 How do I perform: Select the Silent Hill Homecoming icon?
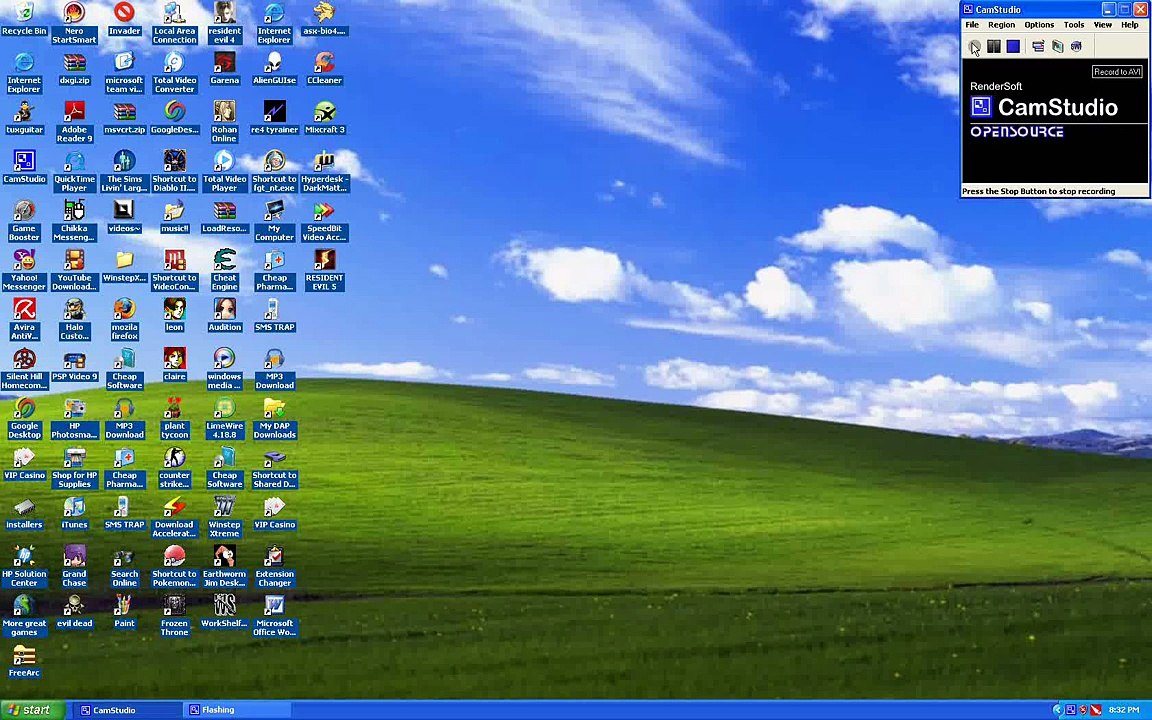tap(24, 369)
